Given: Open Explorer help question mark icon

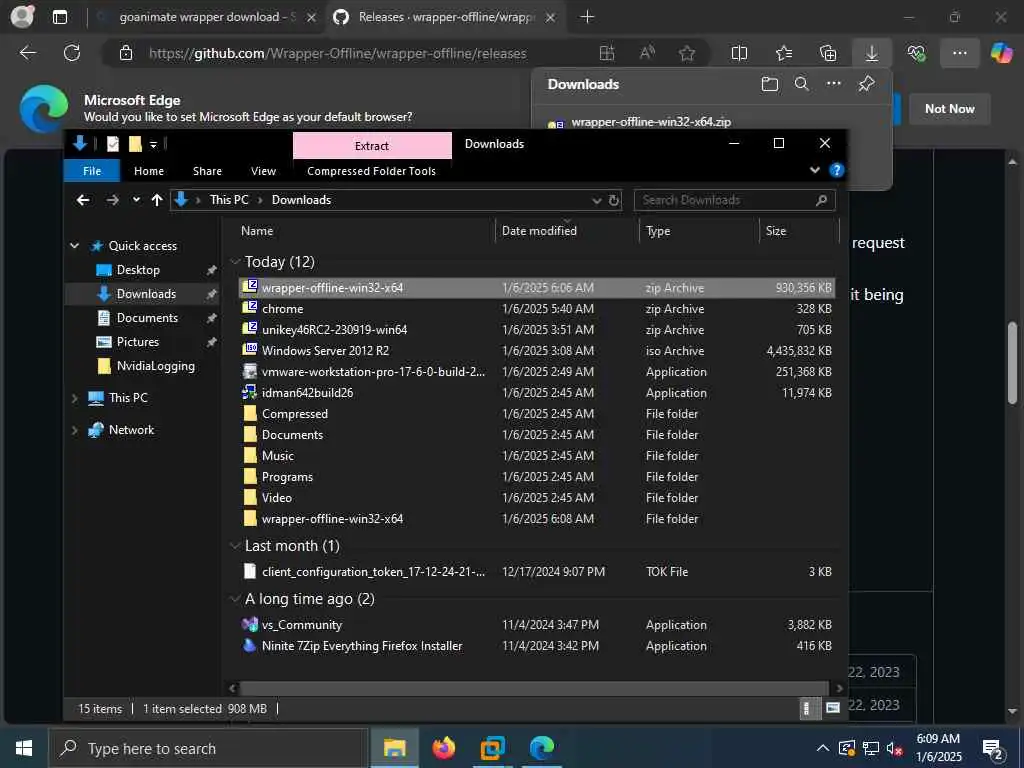Looking at the screenshot, I should [836, 170].
